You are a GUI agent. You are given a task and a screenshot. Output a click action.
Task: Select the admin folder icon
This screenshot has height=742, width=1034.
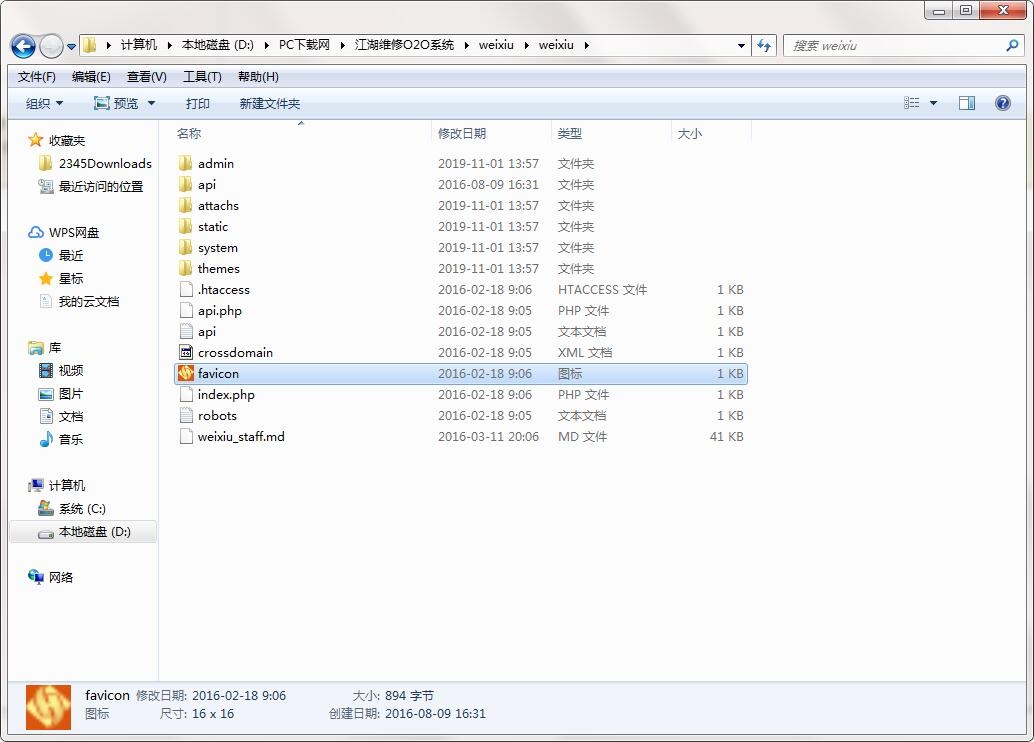pos(186,163)
